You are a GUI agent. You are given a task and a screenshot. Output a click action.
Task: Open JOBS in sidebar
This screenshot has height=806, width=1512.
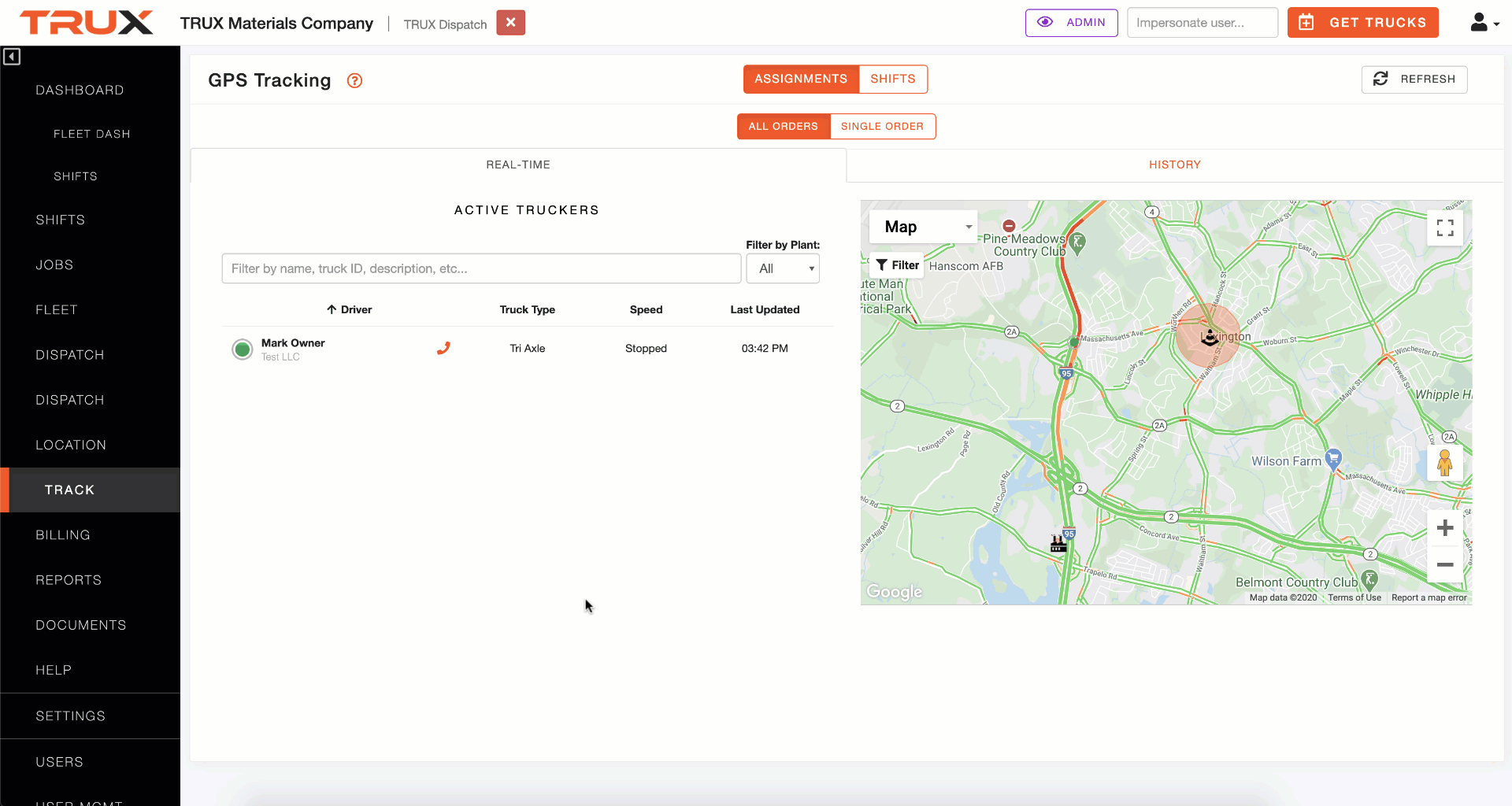(x=54, y=264)
